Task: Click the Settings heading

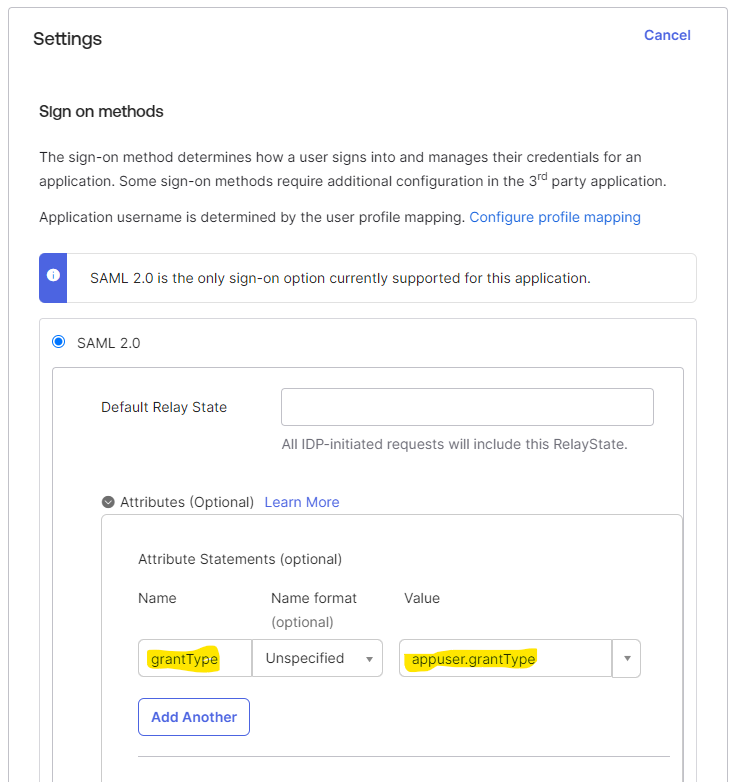Action: pos(68,39)
